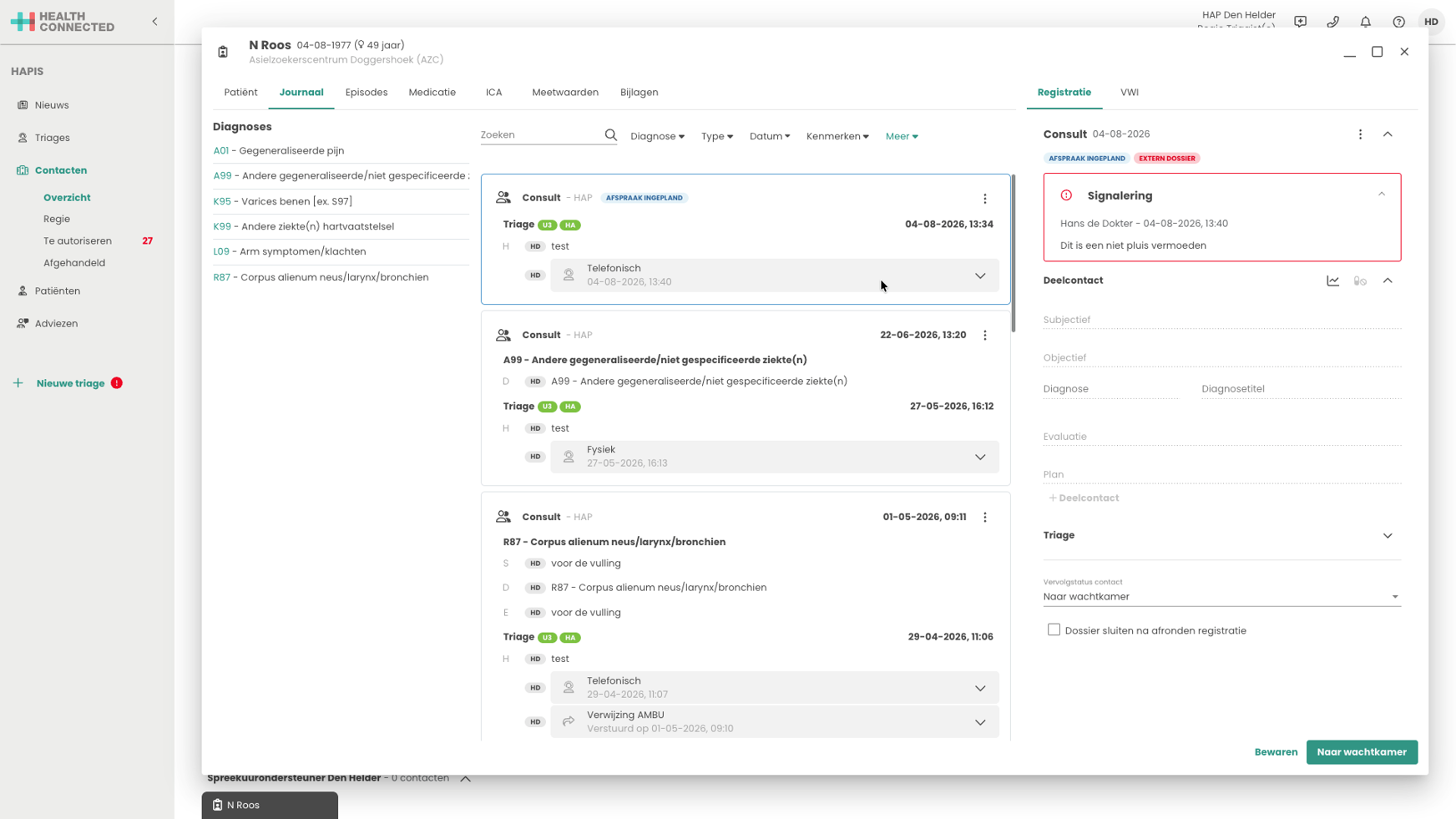Switch to the ICA tab

(494, 93)
